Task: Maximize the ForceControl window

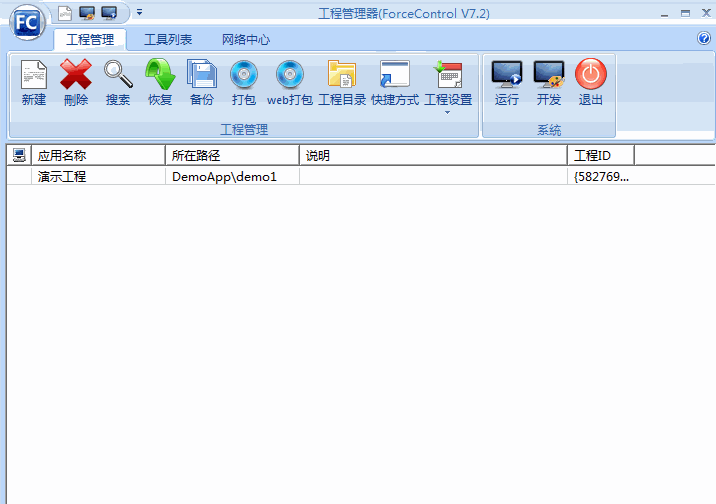Action: tap(685, 13)
